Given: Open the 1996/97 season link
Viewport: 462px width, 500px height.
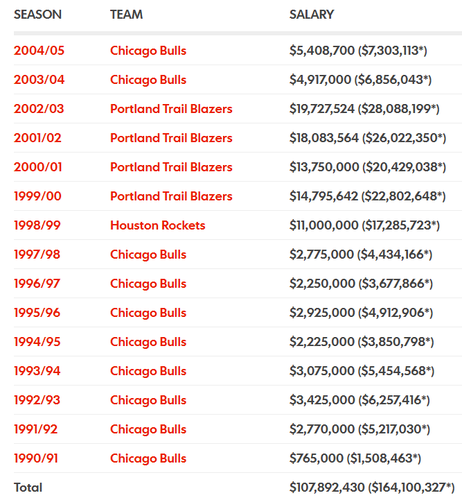Looking at the screenshot, I should pos(37,283).
